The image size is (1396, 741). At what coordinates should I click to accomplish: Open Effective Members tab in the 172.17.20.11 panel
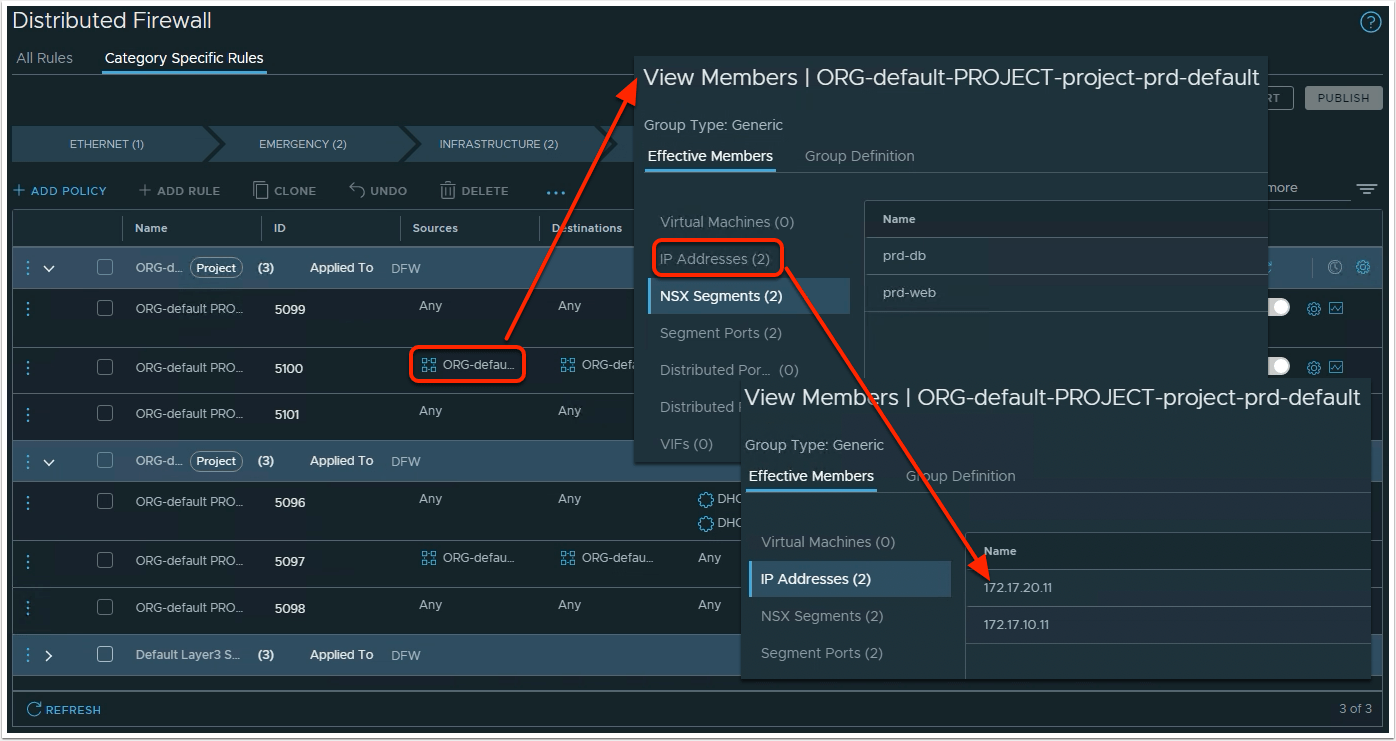point(811,476)
